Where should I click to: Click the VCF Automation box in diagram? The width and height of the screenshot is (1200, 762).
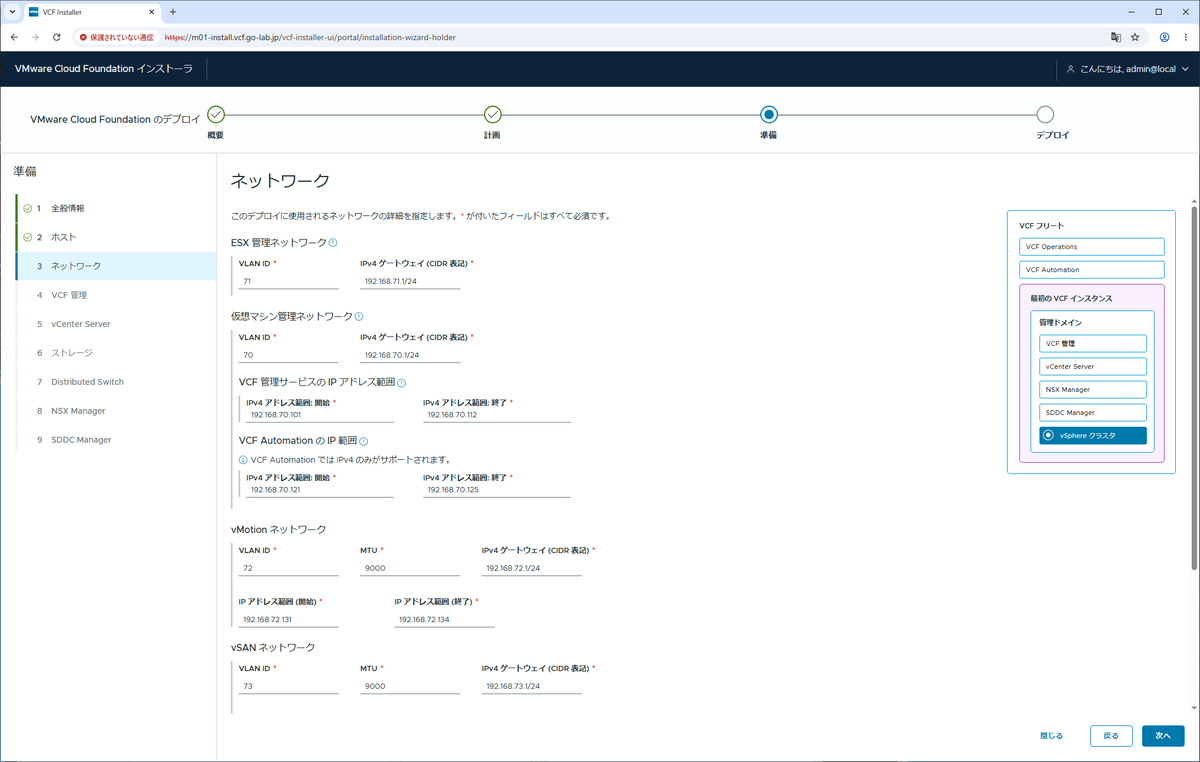click(1092, 270)
